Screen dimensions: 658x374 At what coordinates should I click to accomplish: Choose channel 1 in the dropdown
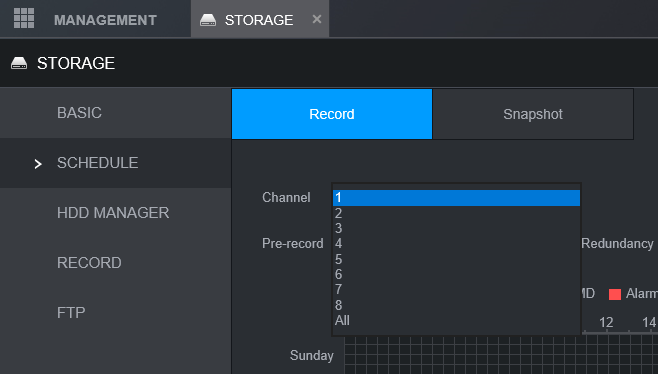[x=456, y=198]
